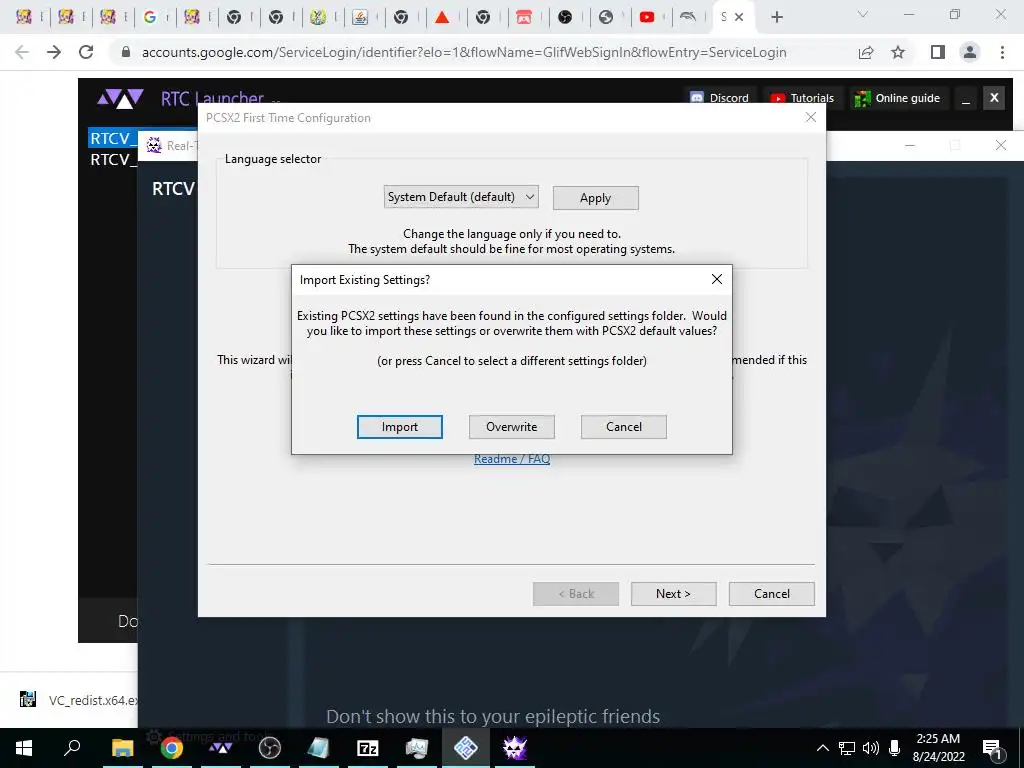Open the volume control in the tray
The height and width of the screenshot is (768, 1024).
[871, 748]
